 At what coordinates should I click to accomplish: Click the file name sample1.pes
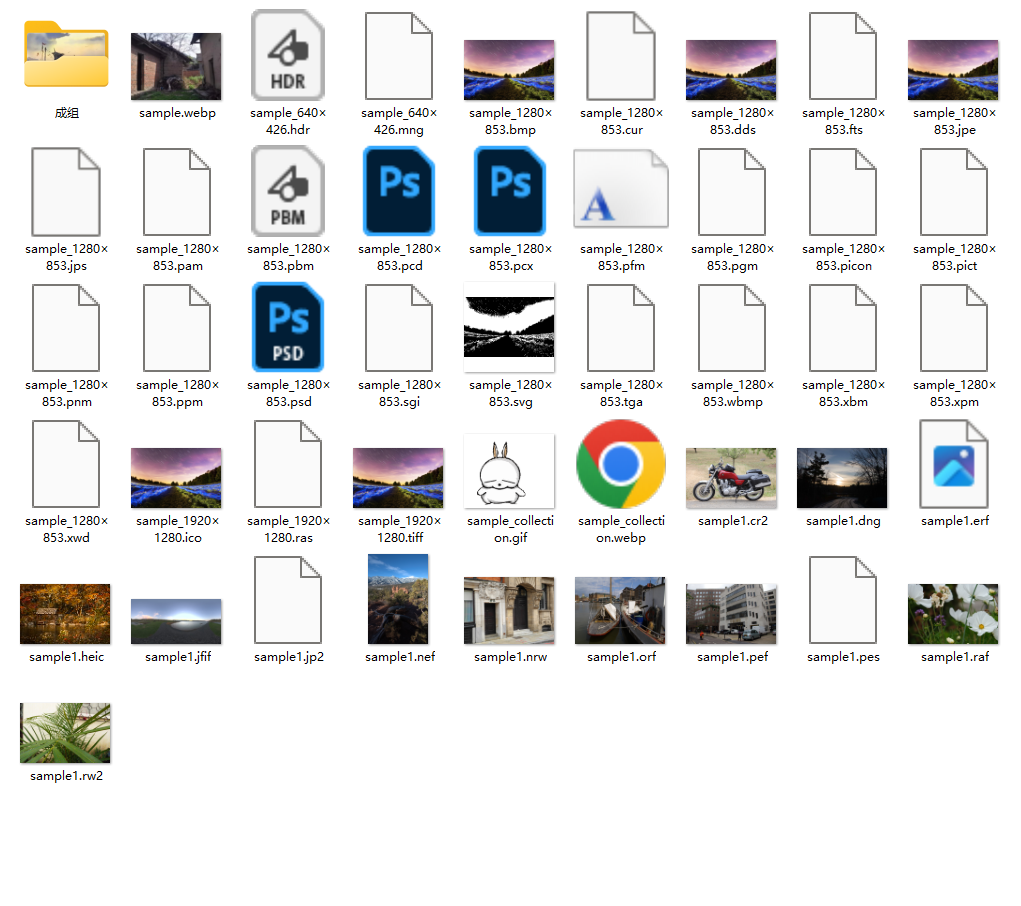843,657
